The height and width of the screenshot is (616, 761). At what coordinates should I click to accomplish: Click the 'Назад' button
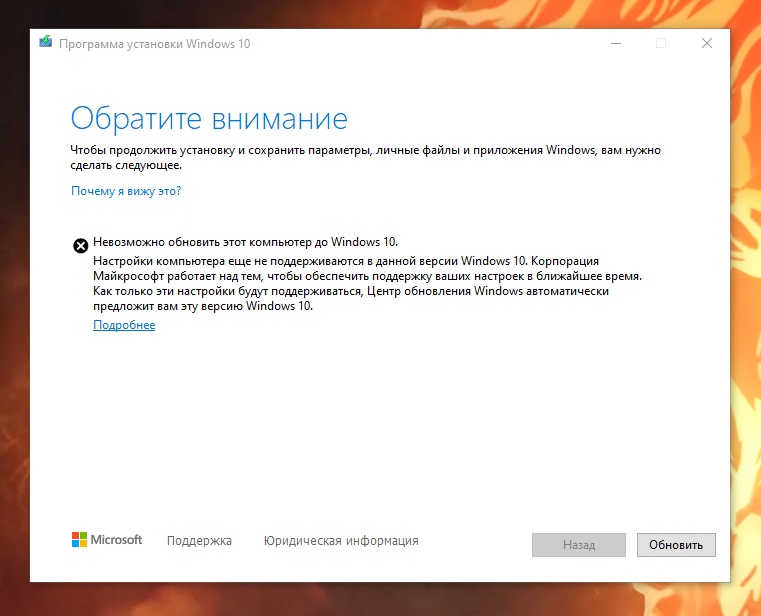click(x=579, y=545)
